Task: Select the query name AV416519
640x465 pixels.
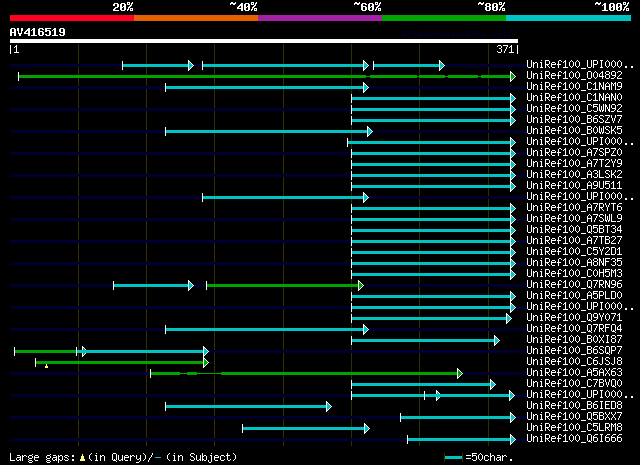Action: tap(38, 32)
